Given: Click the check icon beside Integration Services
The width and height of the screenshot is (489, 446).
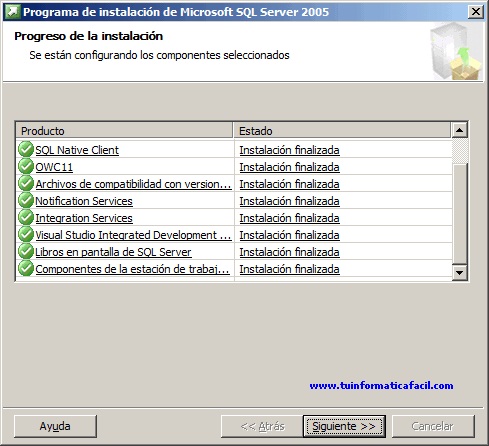Looking at the screenshot, I should (x=26, y=217).
